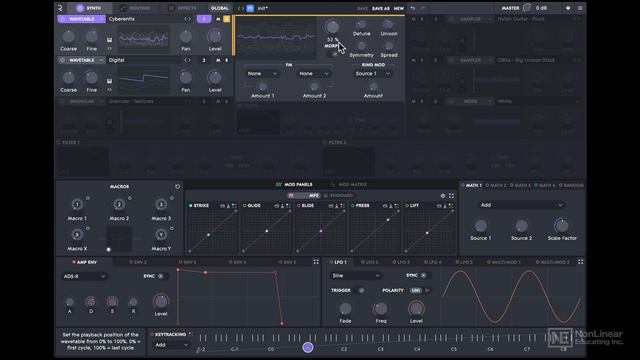Click the NEW preset button
The width and height of the screenshot is (640, 360).
pyautogui.click(x=399, y=8)
